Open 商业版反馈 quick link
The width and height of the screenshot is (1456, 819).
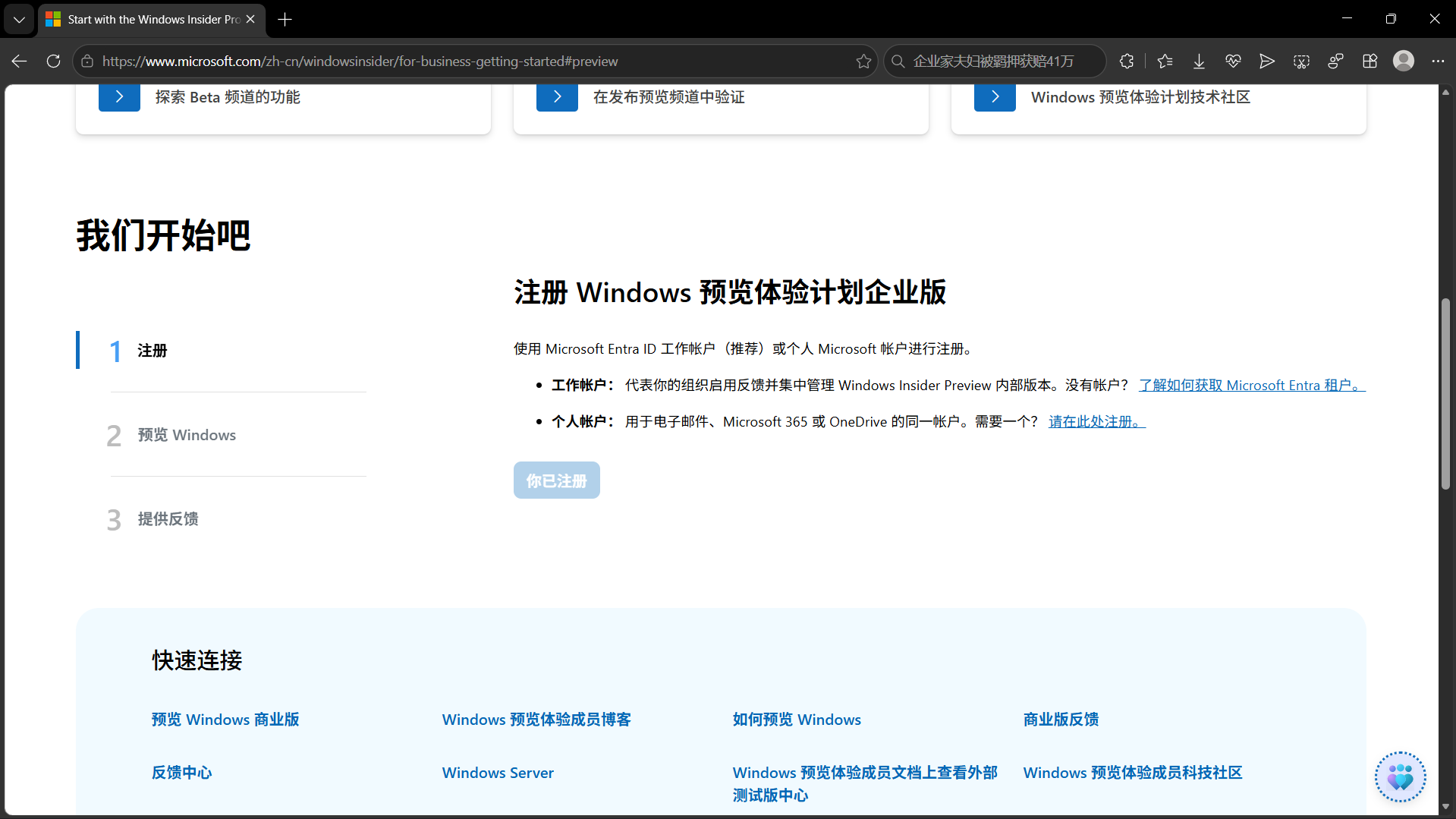(1061, 720)
